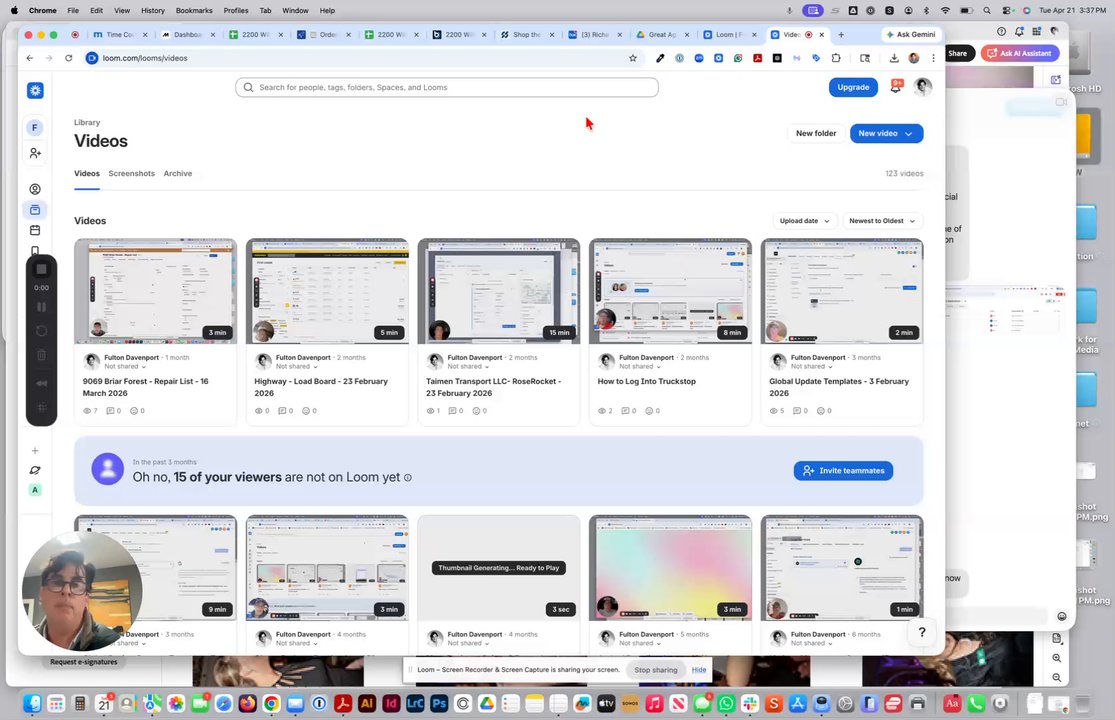1115x720 pixels.
Task: Bookmark this page with the star icon
Action: point(633,58)
